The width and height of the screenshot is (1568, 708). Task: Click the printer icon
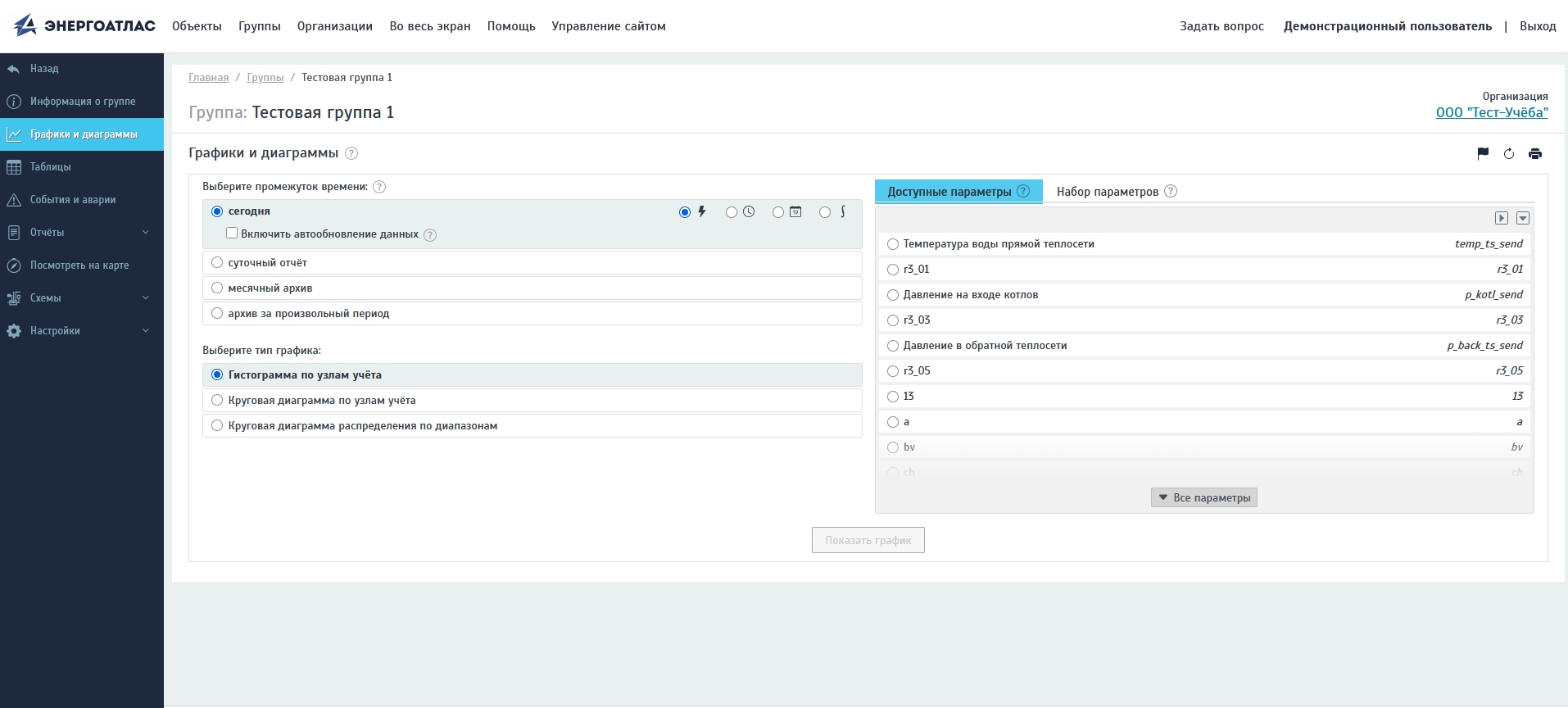pos(1535,153)
